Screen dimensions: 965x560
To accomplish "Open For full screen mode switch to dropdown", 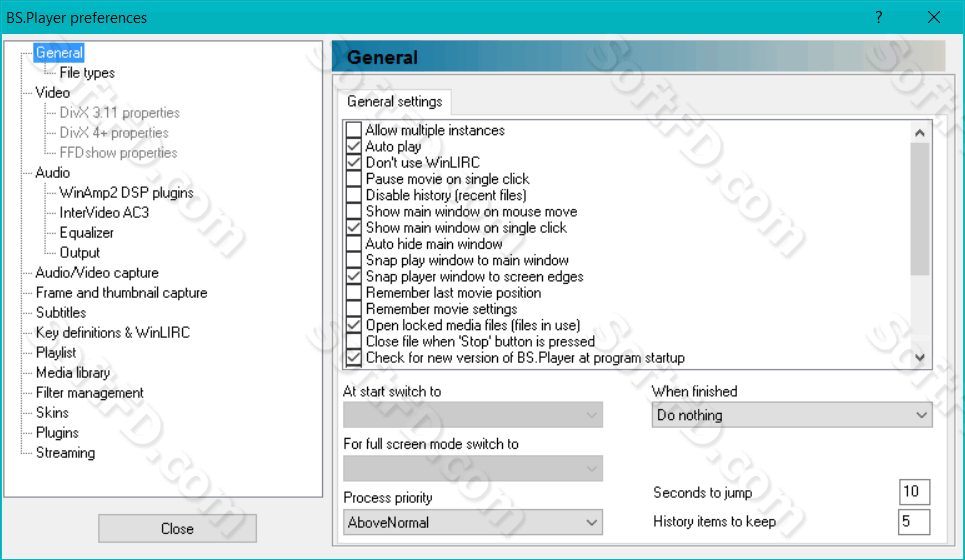I will [x=473, y=468].
